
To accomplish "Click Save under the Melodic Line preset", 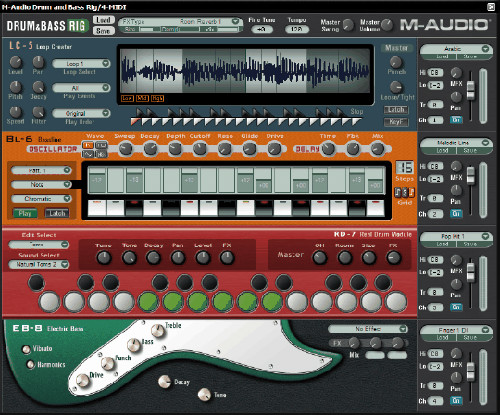I will point(470,151).
